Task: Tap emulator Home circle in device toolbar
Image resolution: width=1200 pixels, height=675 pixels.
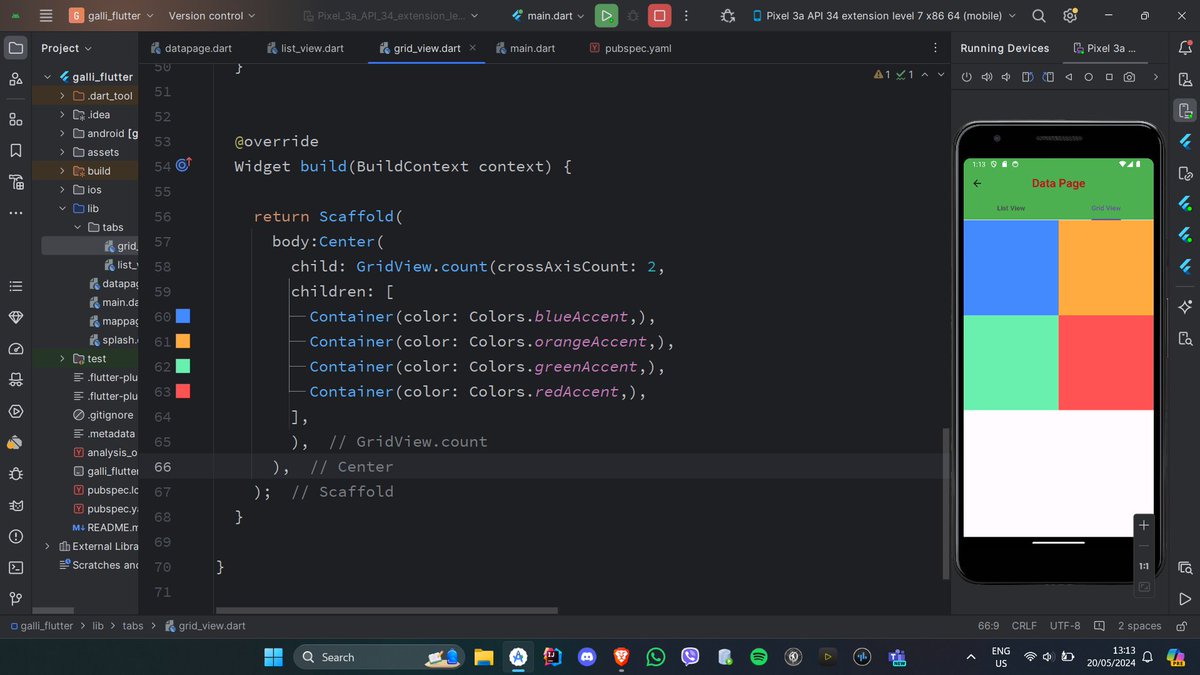Action: tap(1089, 77)
